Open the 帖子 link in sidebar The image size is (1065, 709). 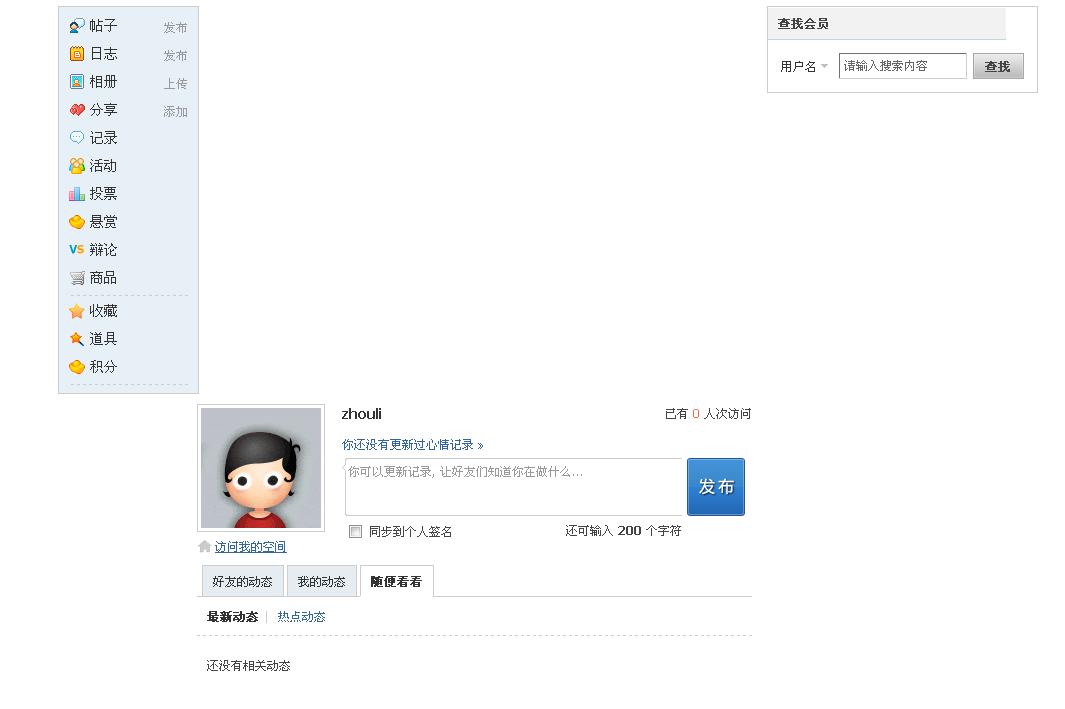click(103, 26)
